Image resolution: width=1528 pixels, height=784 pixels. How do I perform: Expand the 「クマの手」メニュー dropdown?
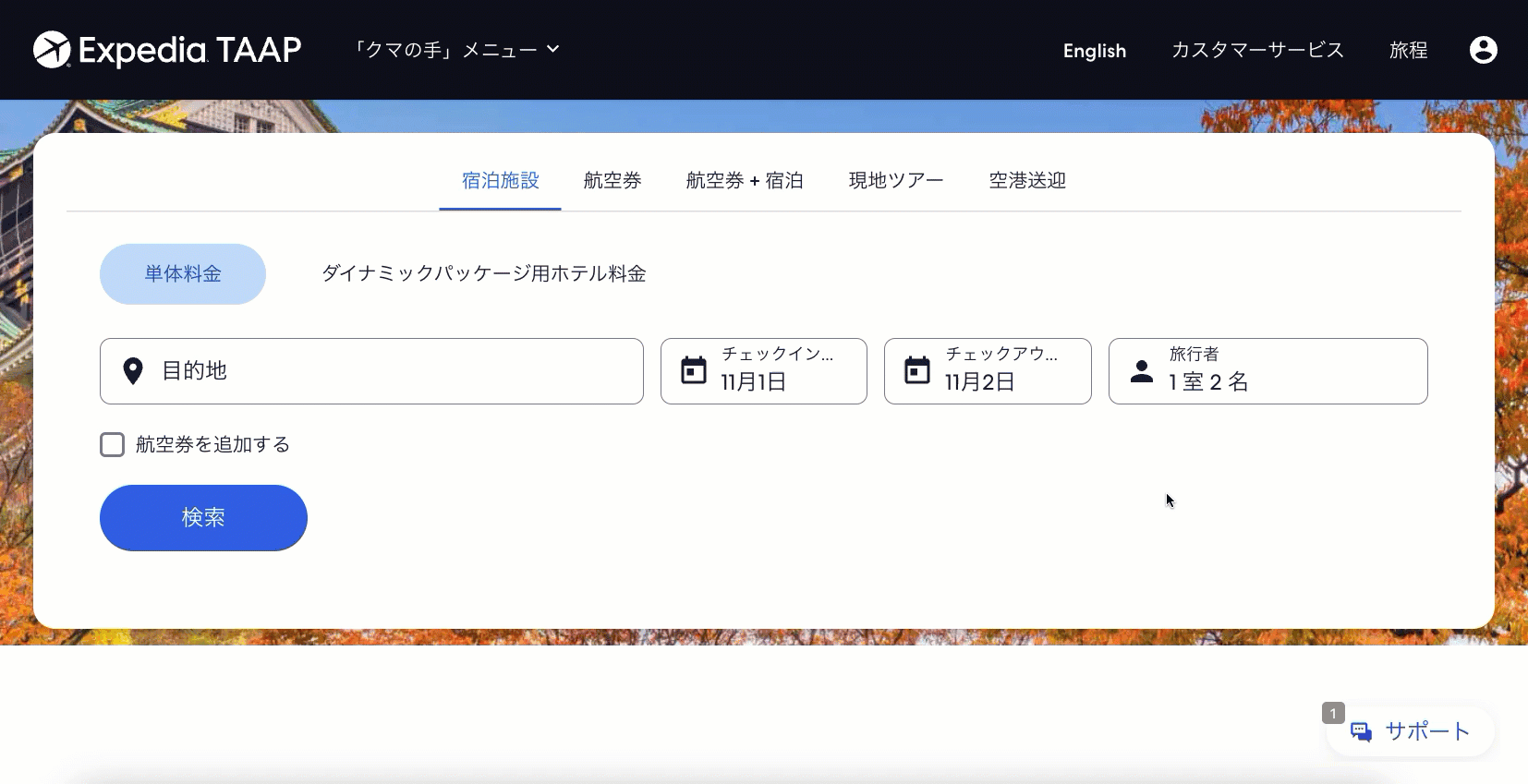pyautogui.click(x=456, y=50)
